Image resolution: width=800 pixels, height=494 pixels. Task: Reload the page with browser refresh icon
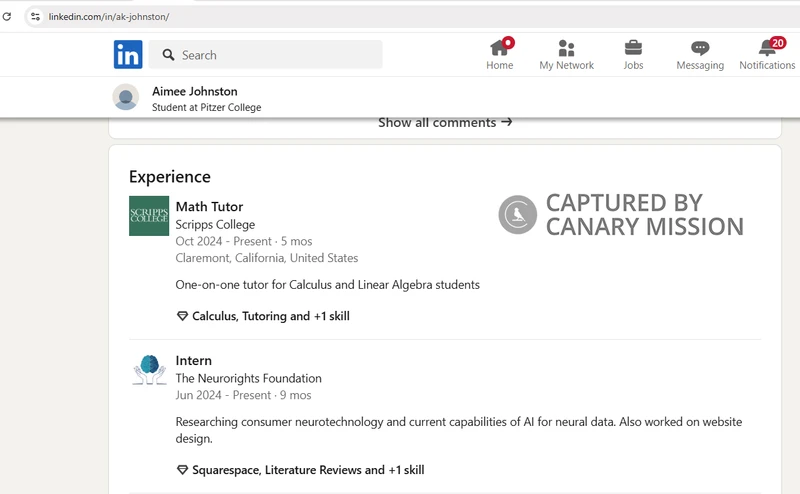(7, 16)
